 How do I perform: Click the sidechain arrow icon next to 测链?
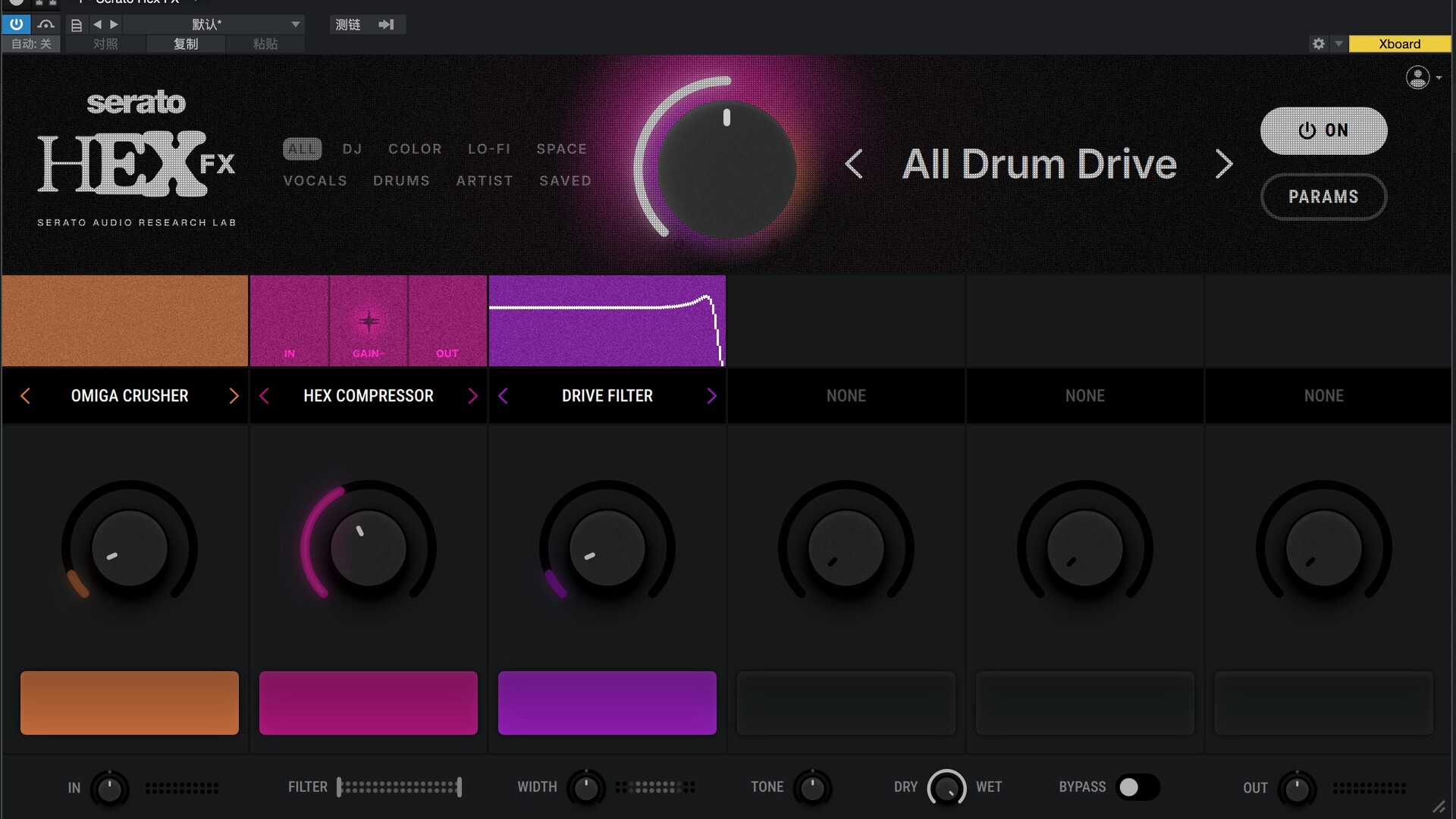387,25
